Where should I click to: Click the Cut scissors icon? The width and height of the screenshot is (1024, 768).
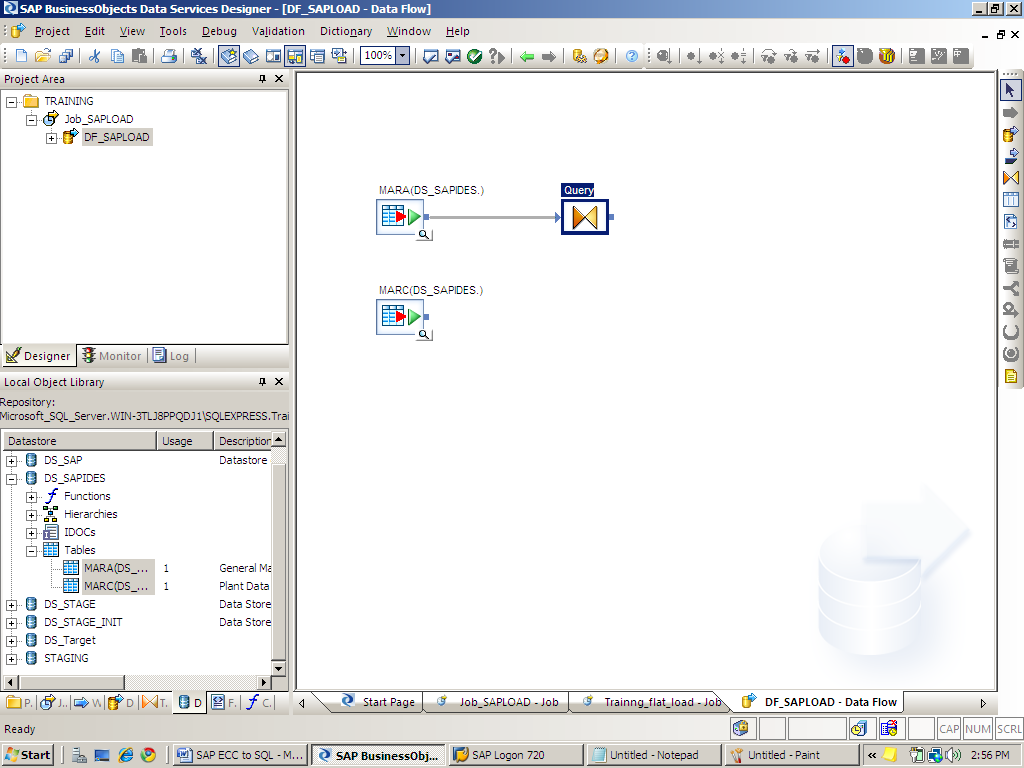[x=95, y=56]
